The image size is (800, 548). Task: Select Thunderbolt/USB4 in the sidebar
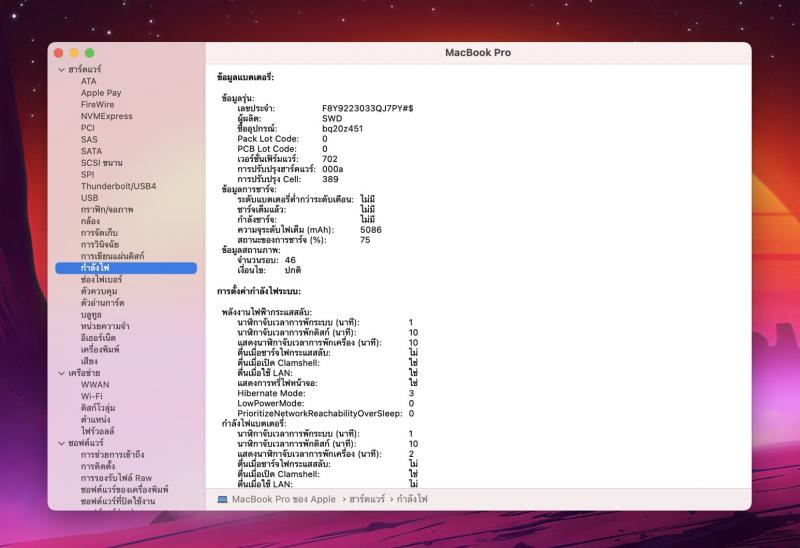click(x=118, y=186)
